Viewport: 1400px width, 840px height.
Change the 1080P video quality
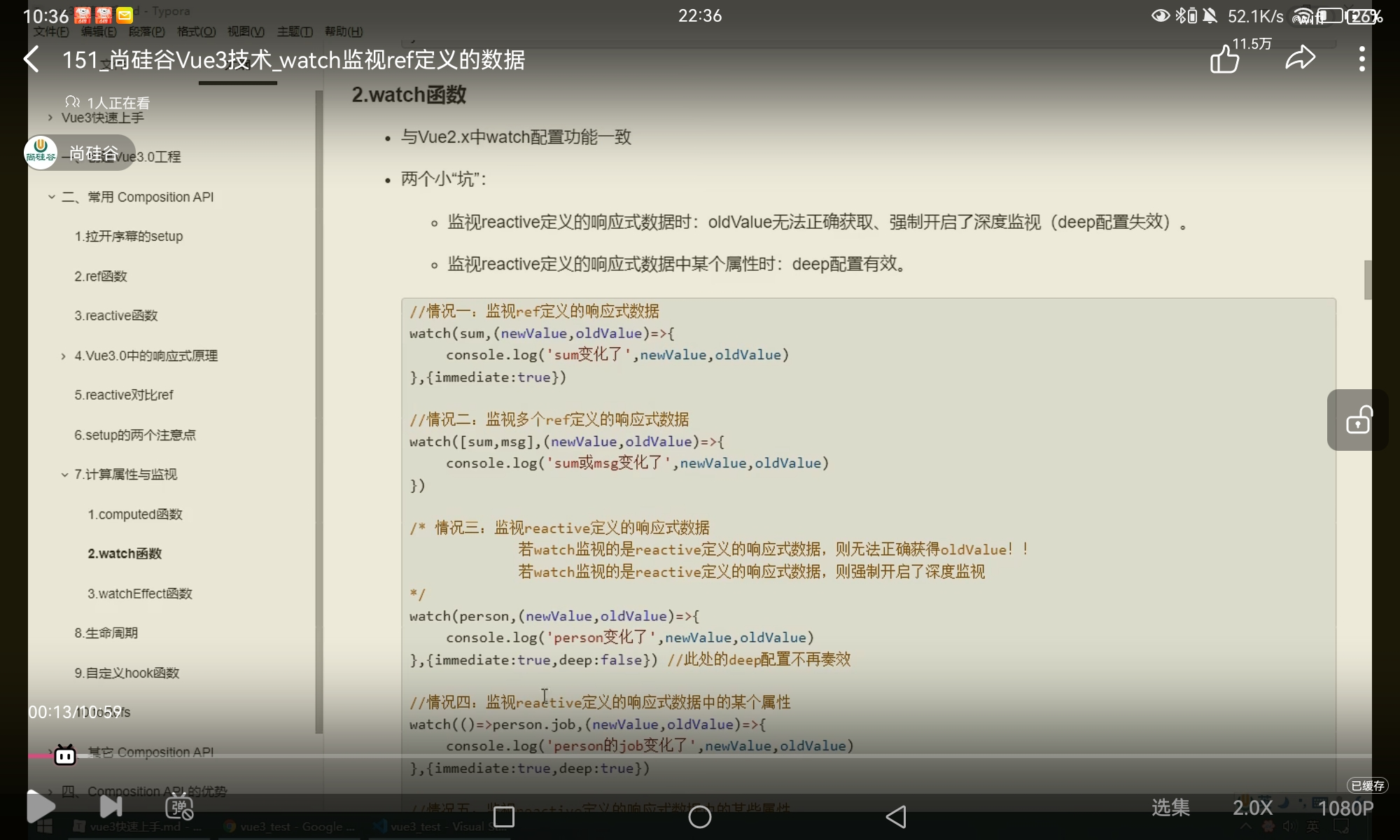pyautogui.click(x=1345, y=808)
